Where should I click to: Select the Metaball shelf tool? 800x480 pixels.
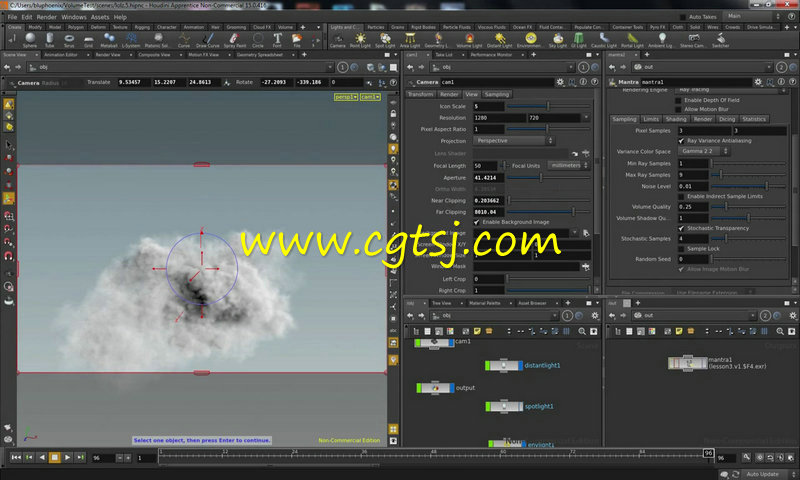(109, 40)
